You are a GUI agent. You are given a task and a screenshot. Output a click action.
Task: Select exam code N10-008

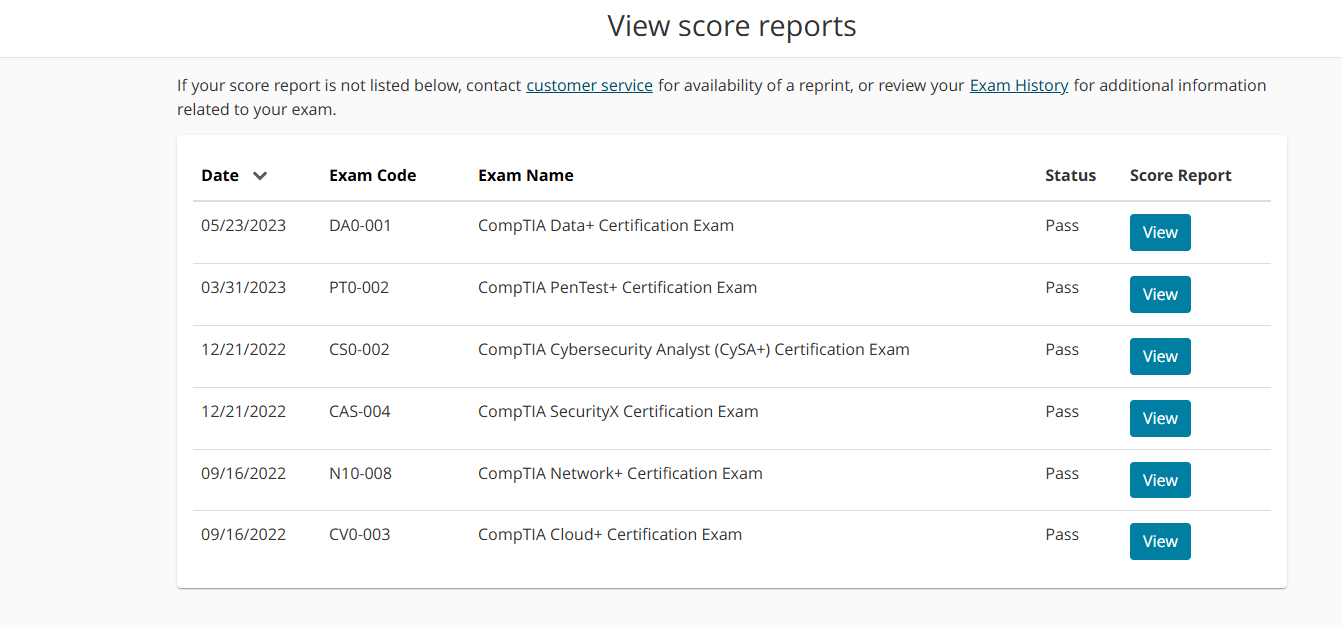360,474
